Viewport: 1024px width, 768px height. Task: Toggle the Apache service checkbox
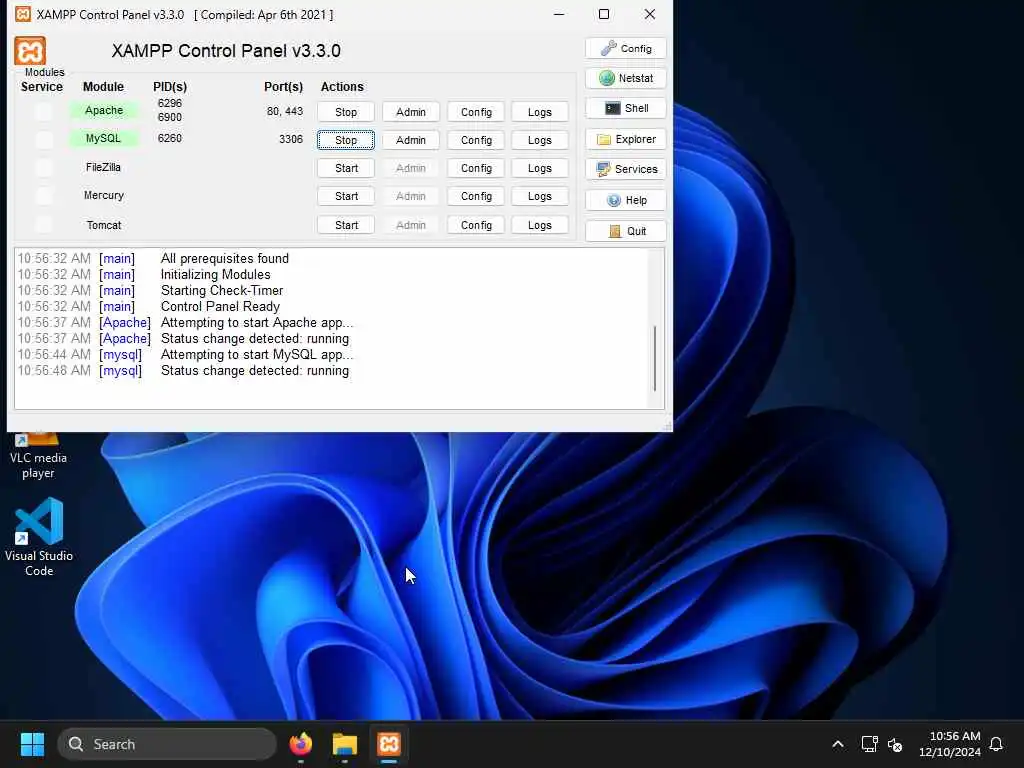tap(44, 111)
